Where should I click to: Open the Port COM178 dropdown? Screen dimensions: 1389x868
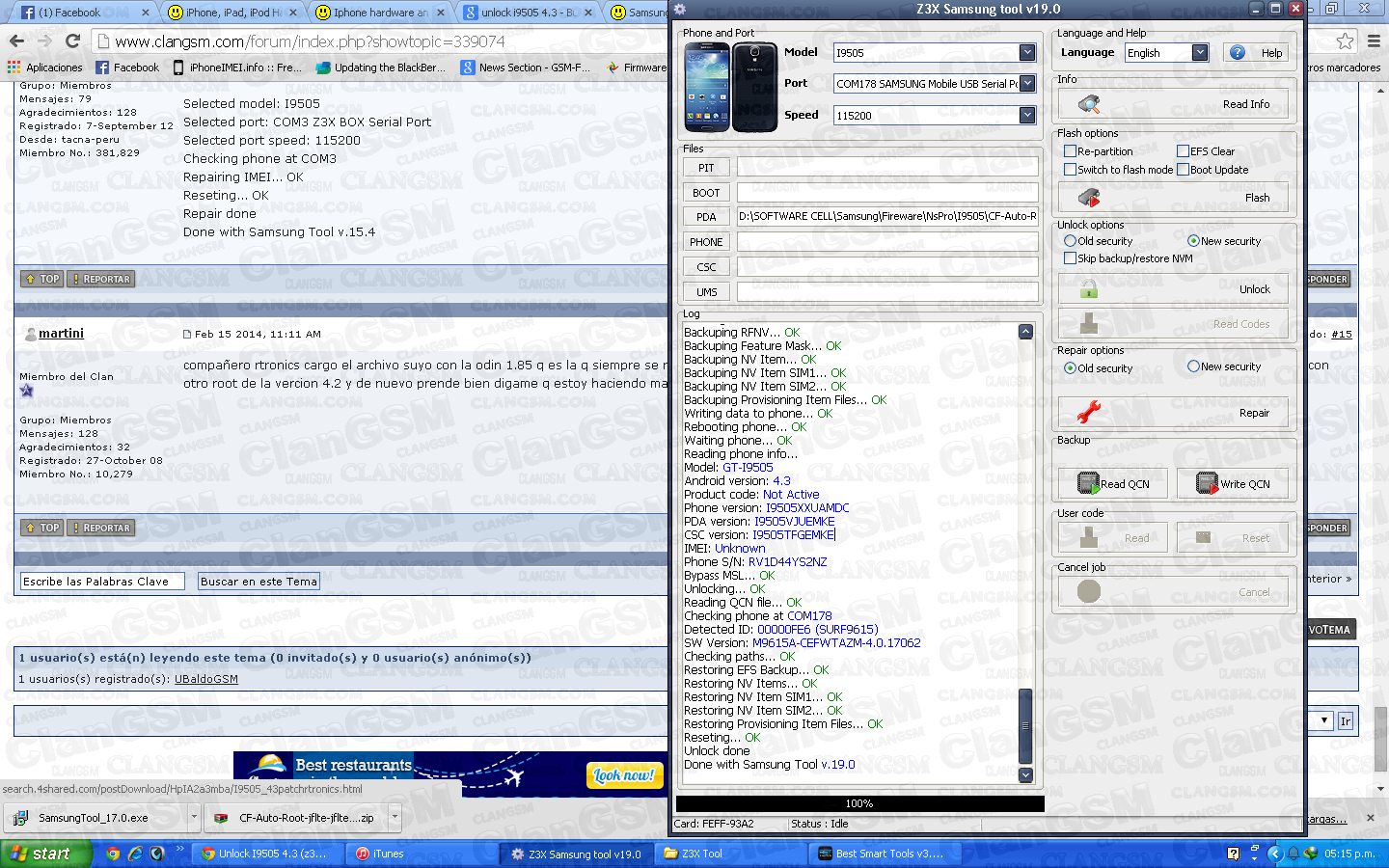point(1027,84)
